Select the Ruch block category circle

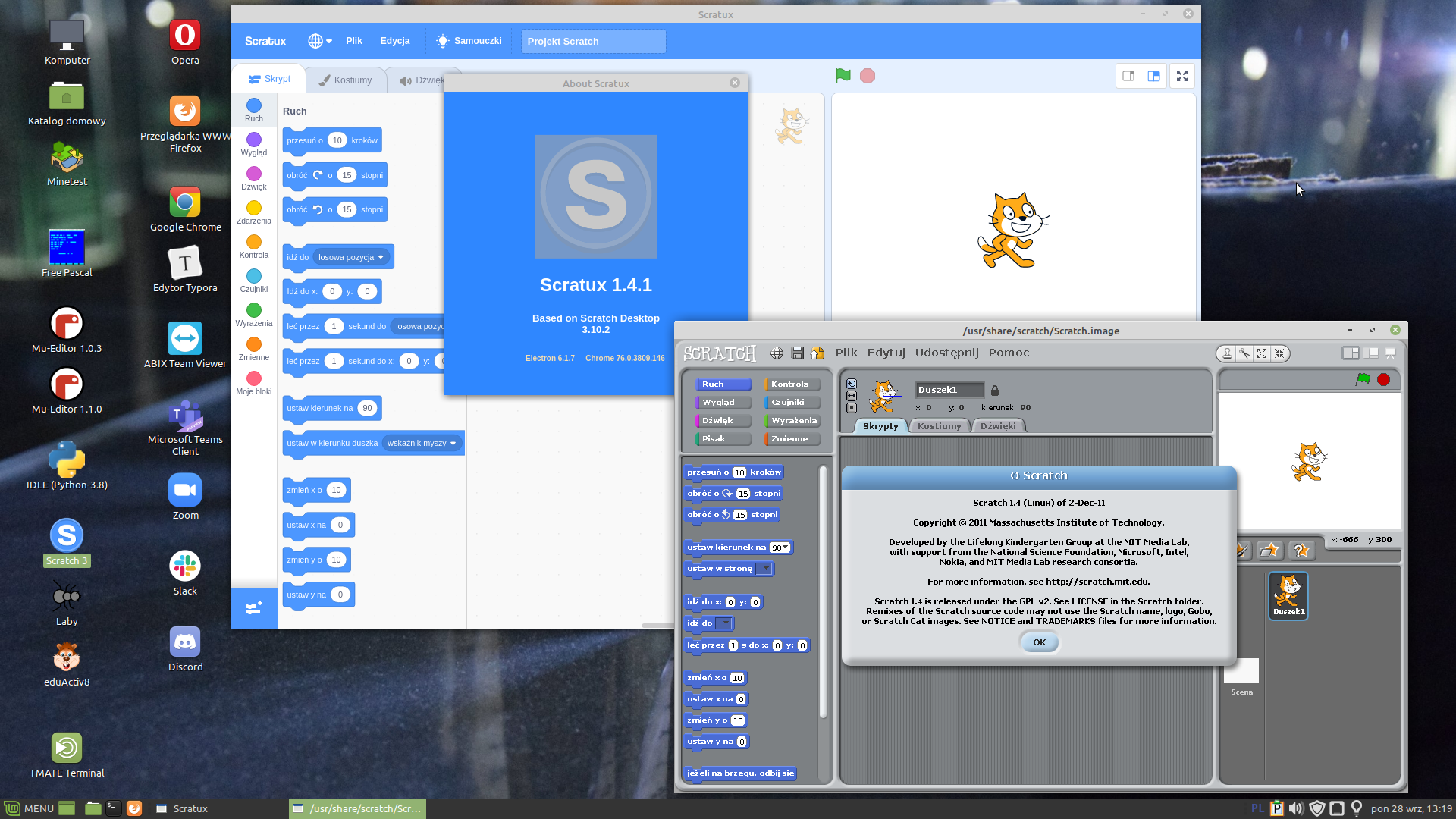tap(254, 105)
